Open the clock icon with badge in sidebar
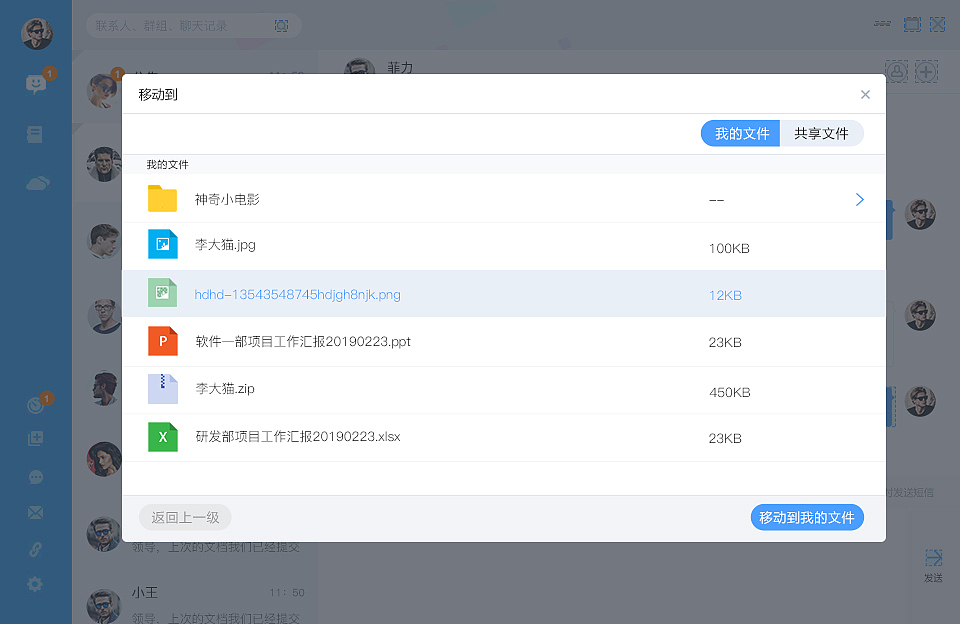 [x=36, y=405]
